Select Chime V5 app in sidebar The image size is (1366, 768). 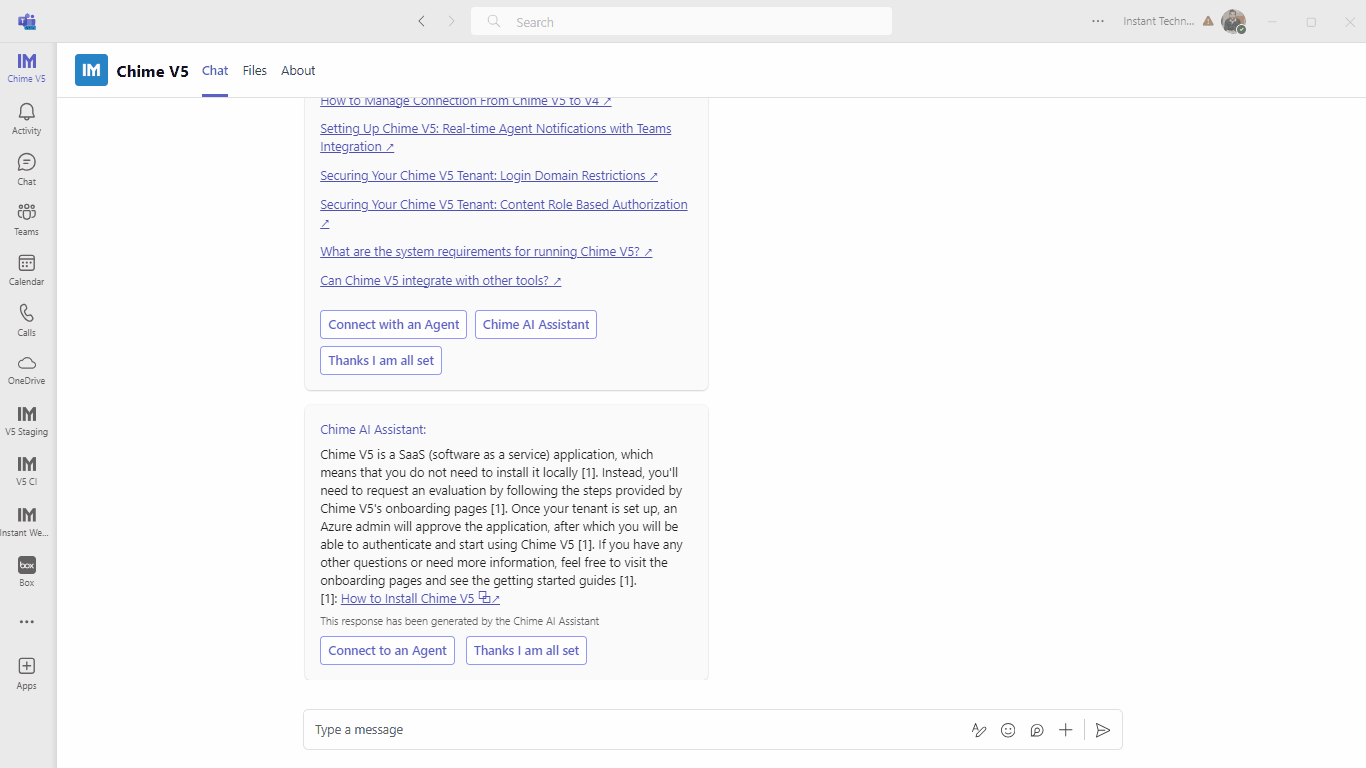click(x=27, y=67)
